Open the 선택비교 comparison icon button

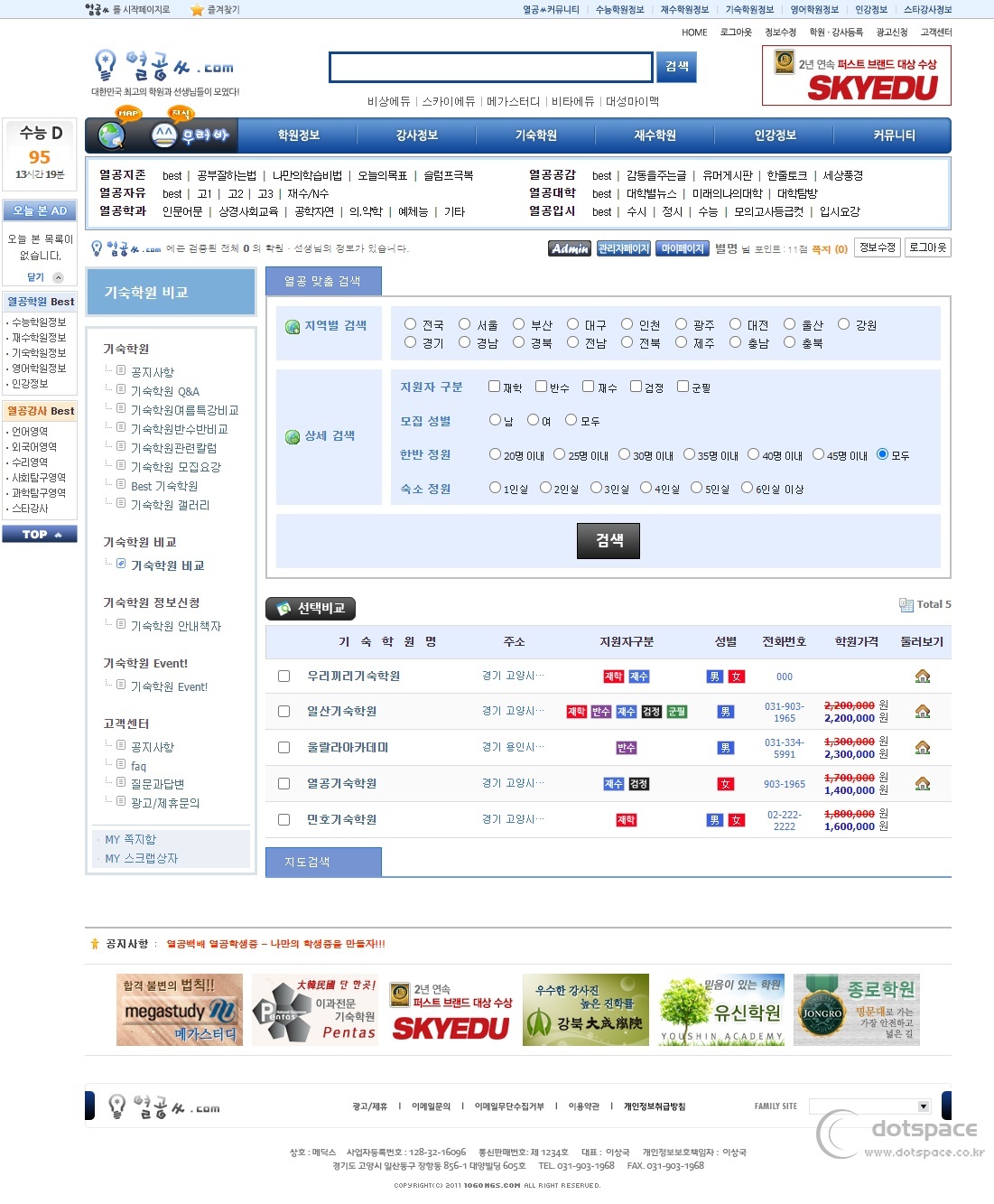point(310,607)
